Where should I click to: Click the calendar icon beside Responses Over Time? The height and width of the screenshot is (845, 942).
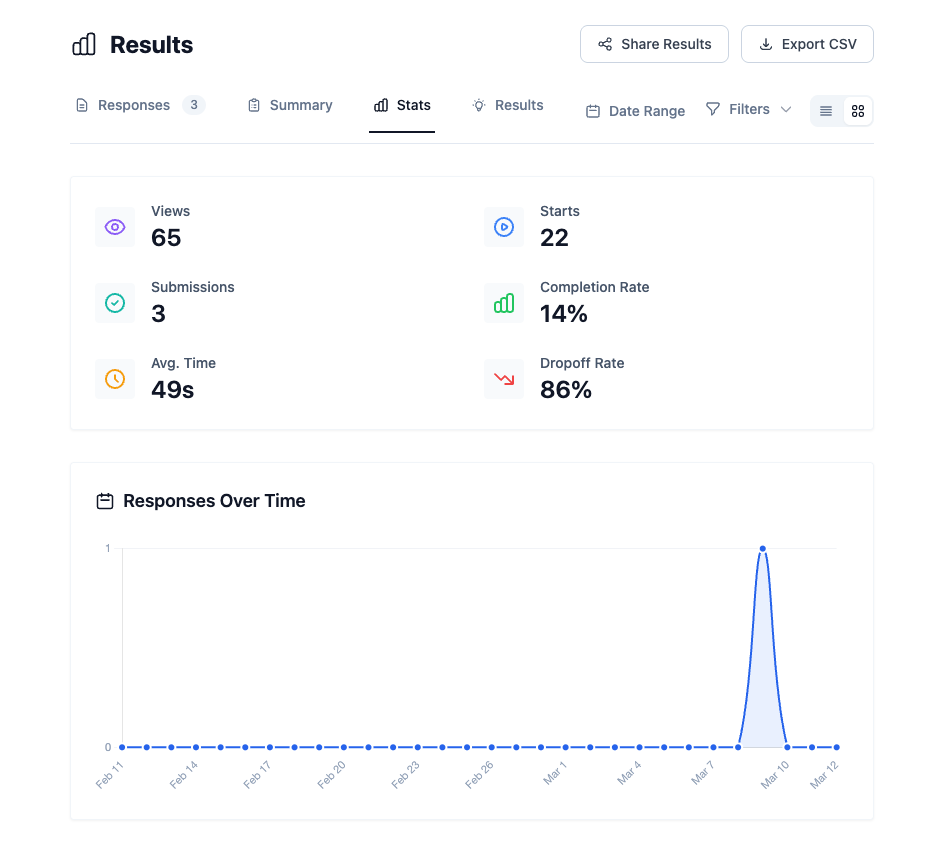pyautogui.click(x=105, y=501)
